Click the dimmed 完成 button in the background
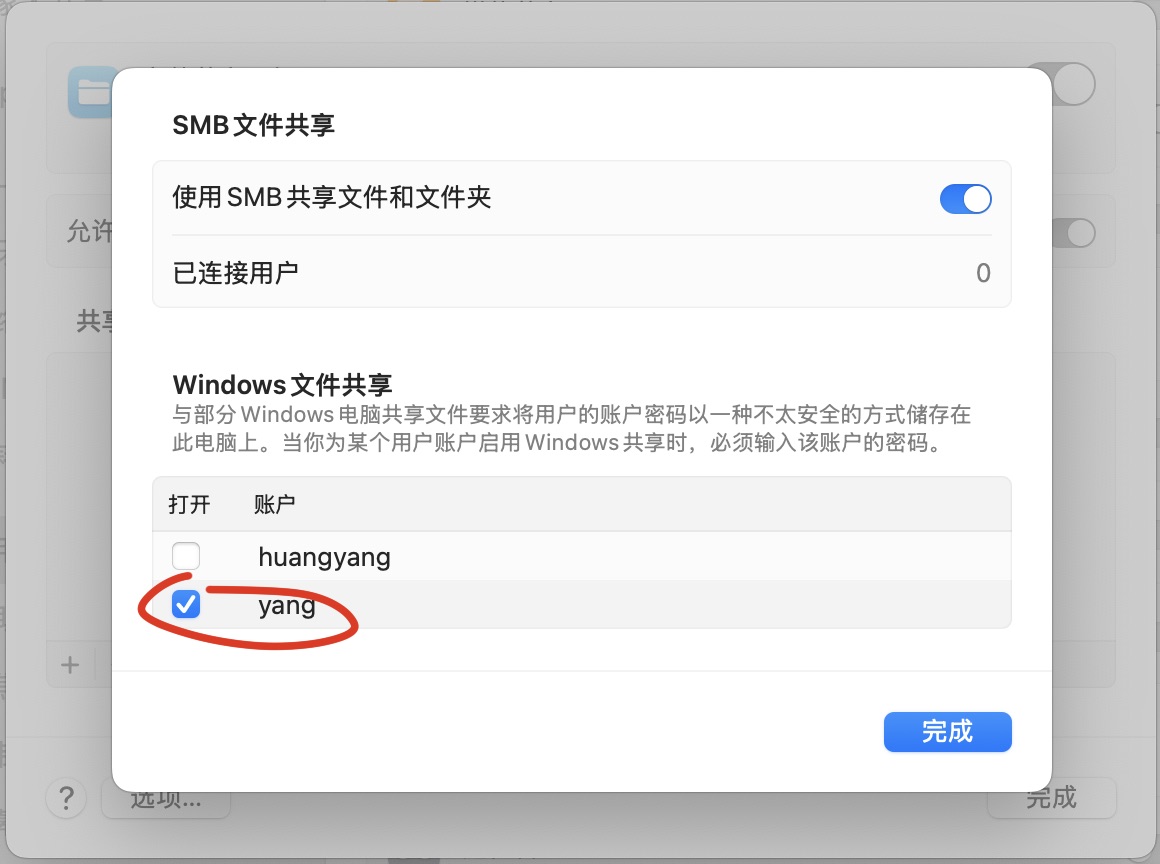This screenshot has width=1160, height=864. point(1051,798)
